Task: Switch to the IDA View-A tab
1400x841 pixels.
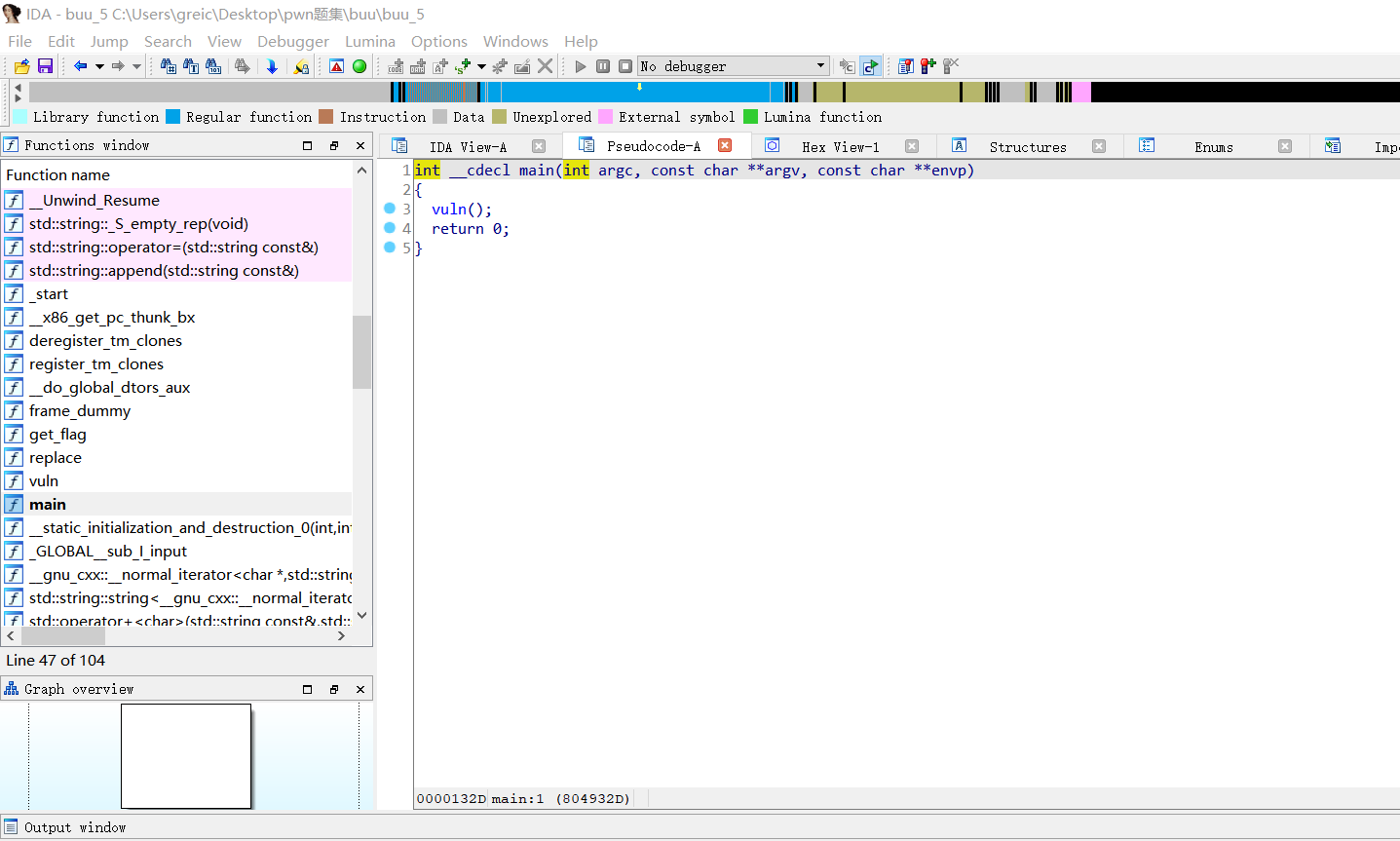Action: point(468,147)
